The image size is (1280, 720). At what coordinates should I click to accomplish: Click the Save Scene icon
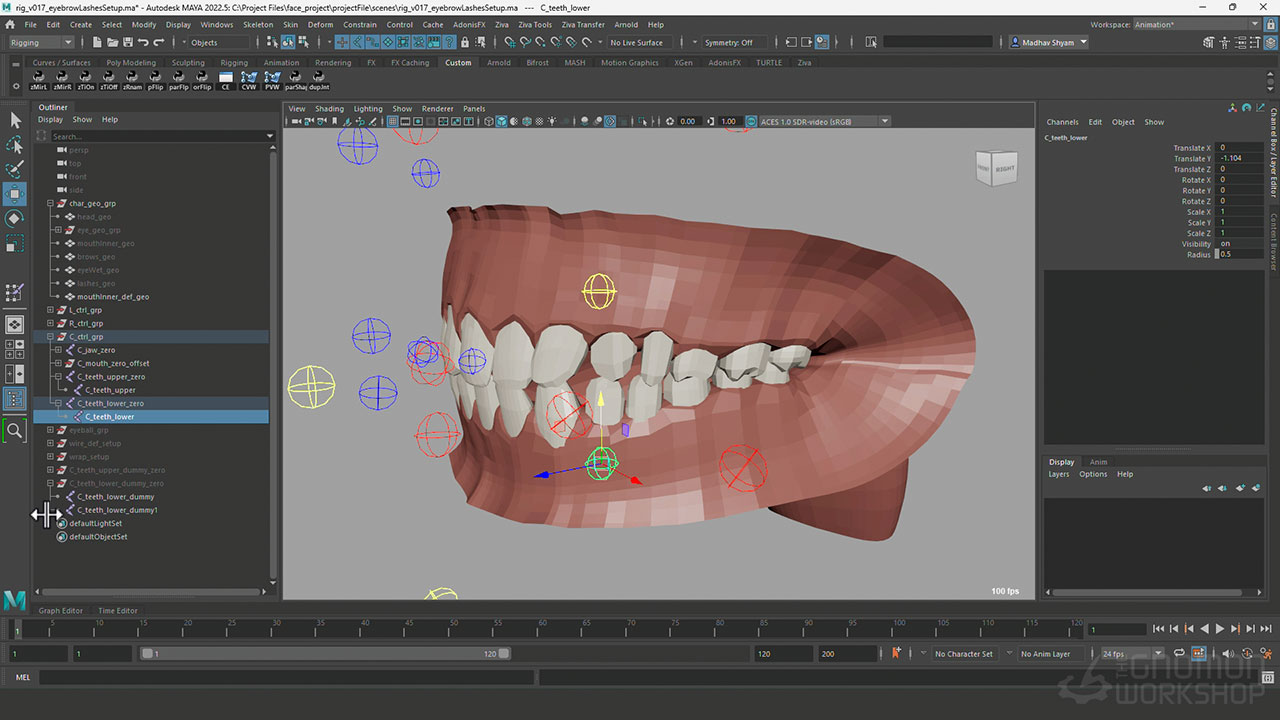[127, 42]
